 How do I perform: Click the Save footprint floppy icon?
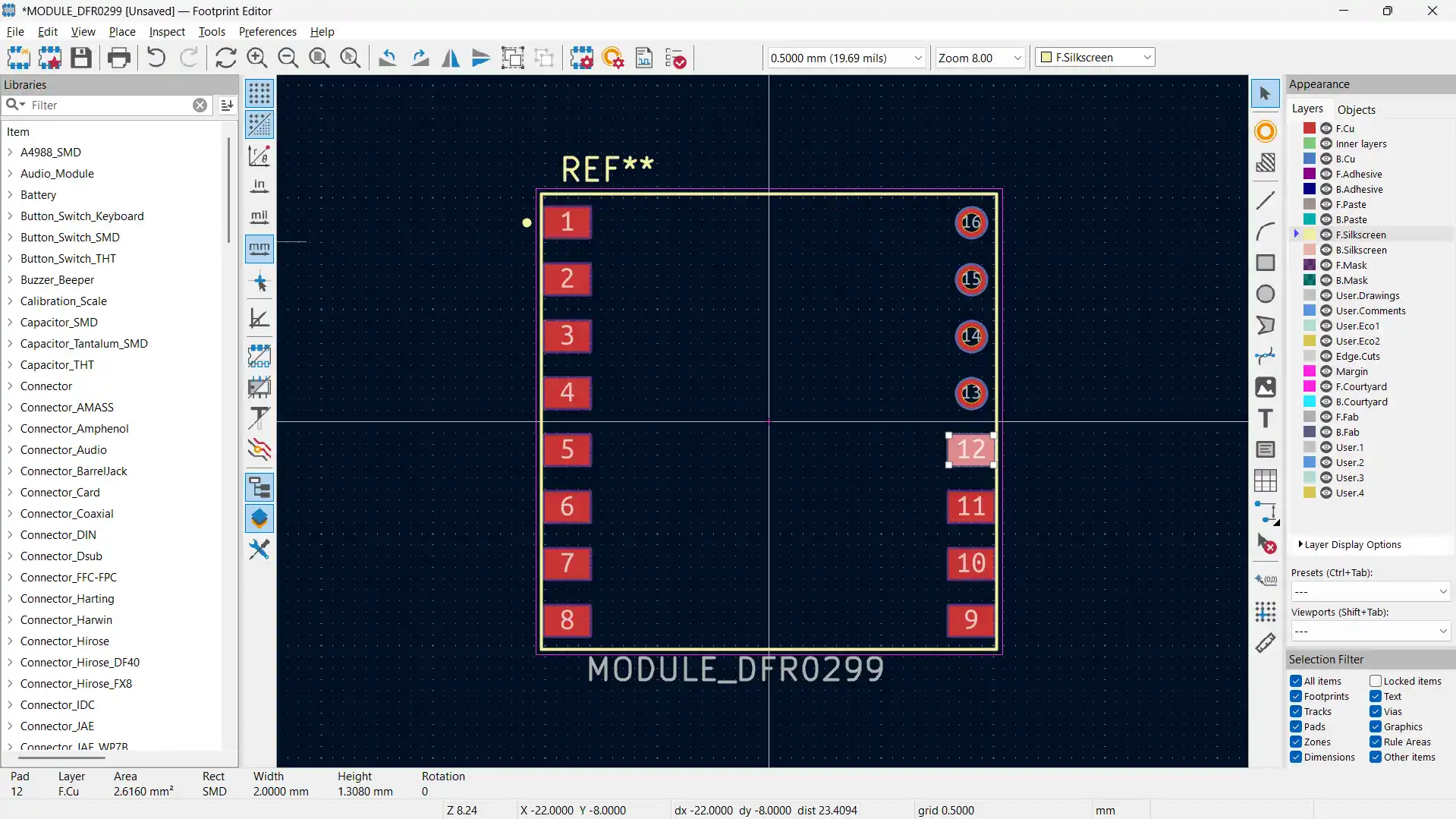(81, 58)
